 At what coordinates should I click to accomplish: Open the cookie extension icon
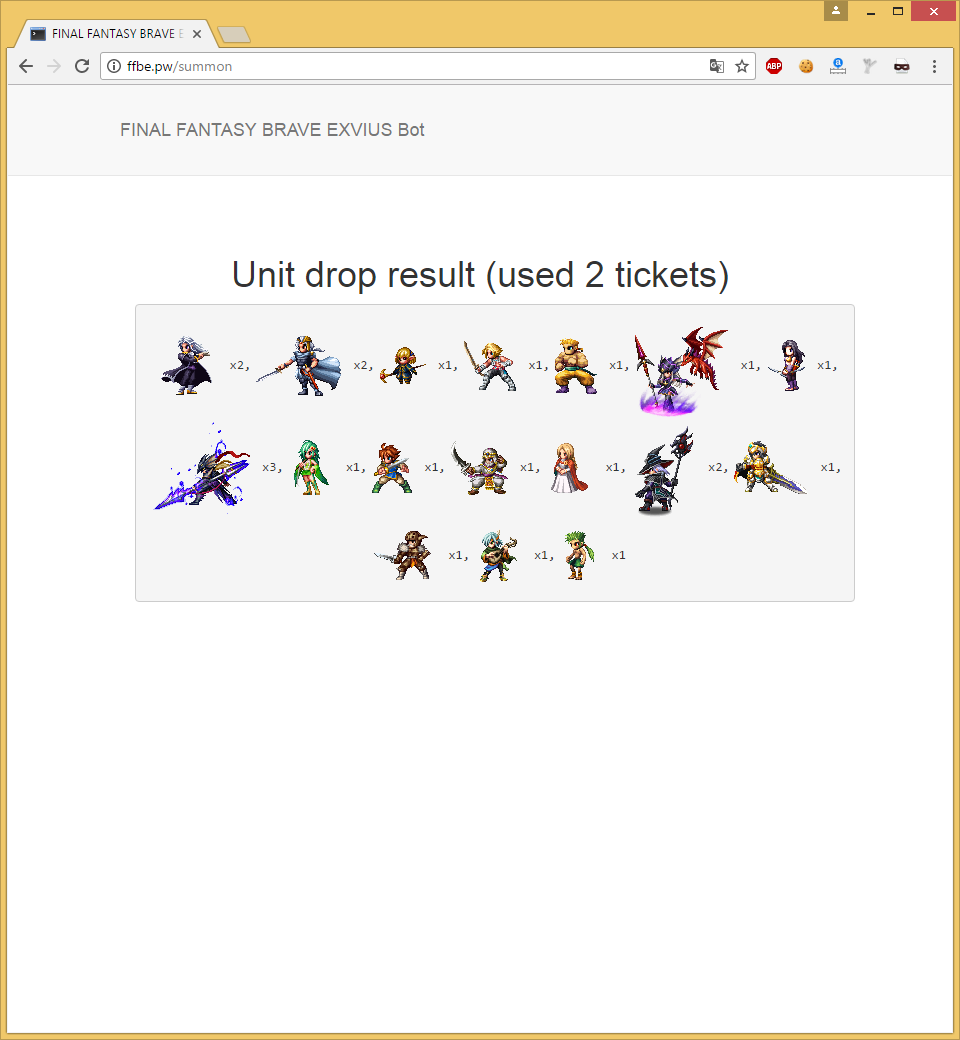(806, 66)
